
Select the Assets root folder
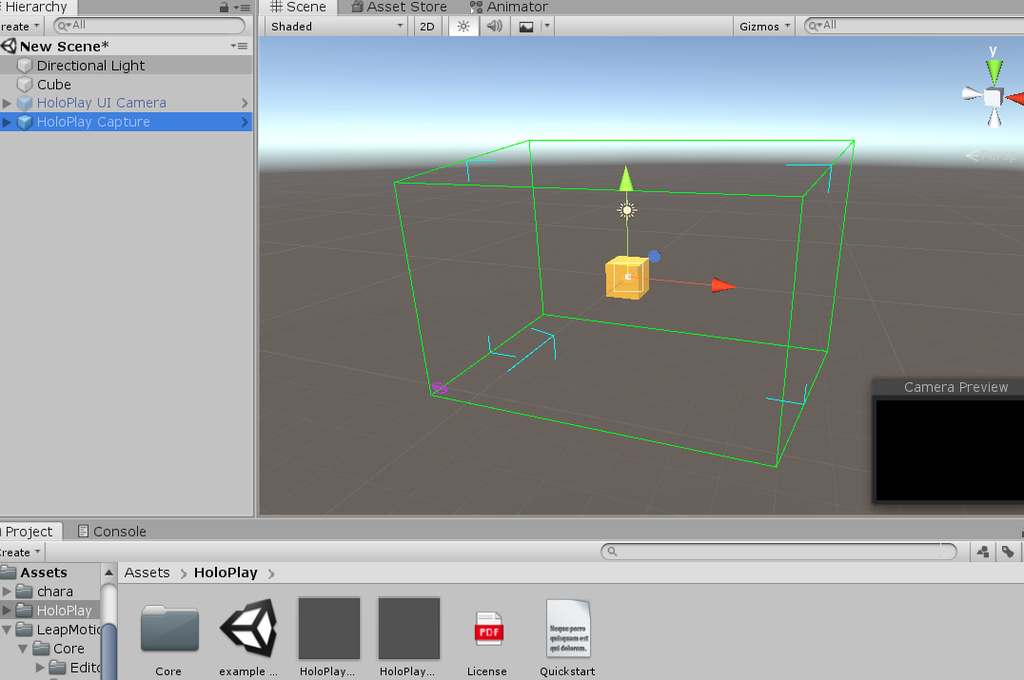(43, 573)
